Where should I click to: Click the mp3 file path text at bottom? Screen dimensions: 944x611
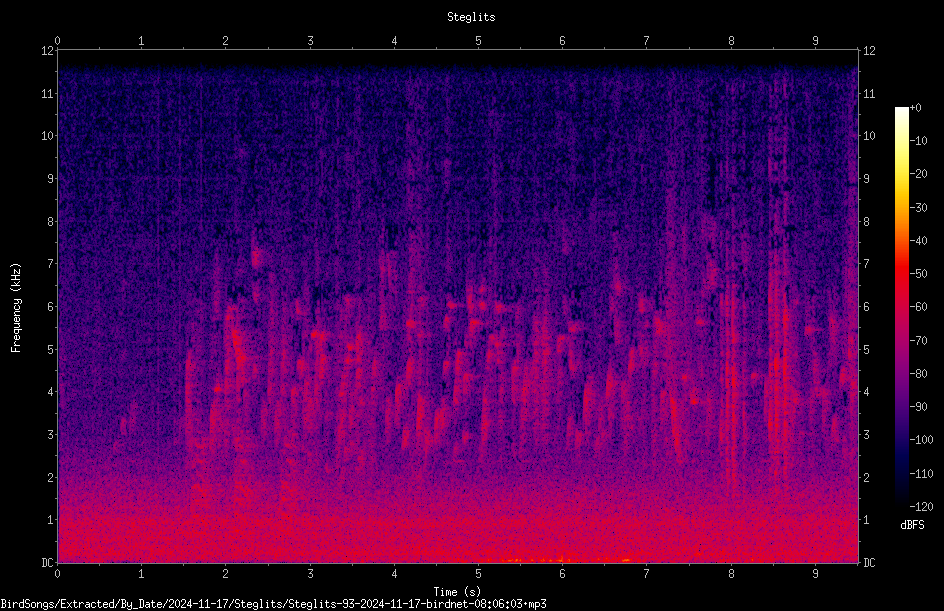click(x=273, y=604)
